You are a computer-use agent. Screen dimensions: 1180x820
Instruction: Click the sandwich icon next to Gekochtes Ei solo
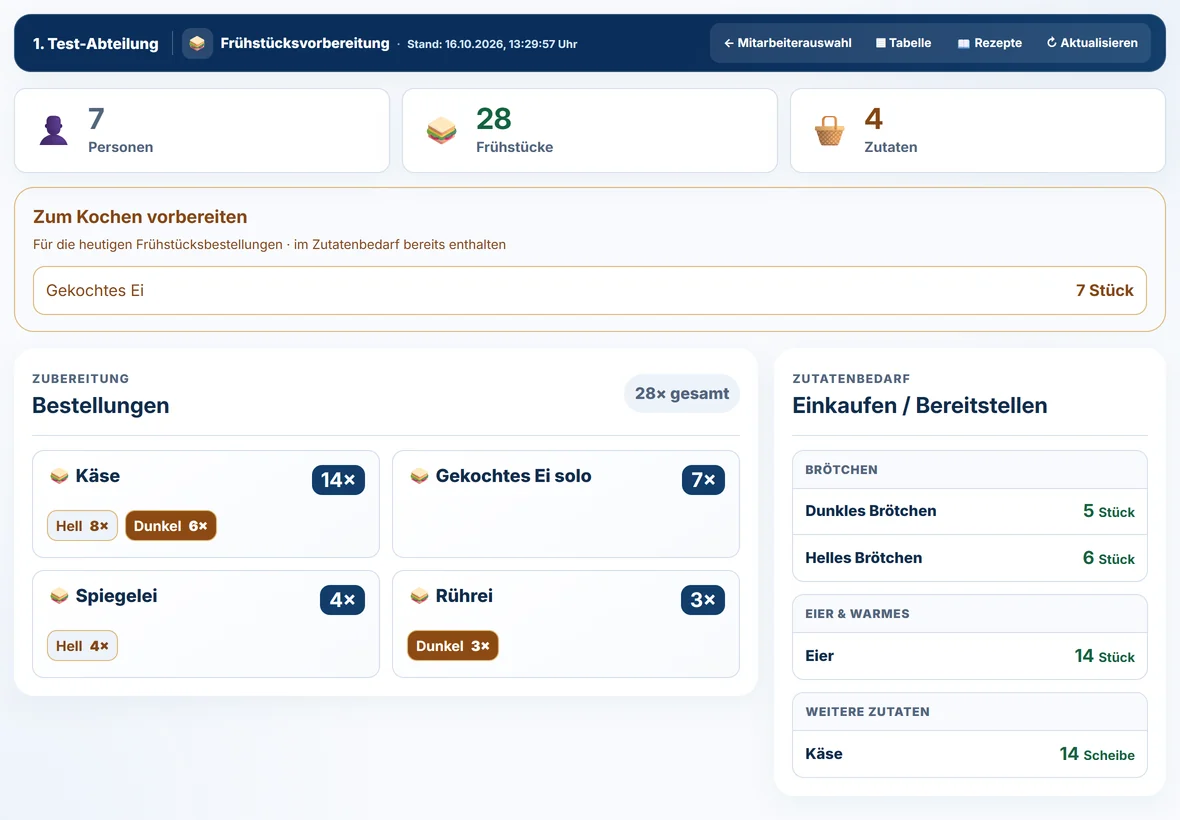(419, 476)
